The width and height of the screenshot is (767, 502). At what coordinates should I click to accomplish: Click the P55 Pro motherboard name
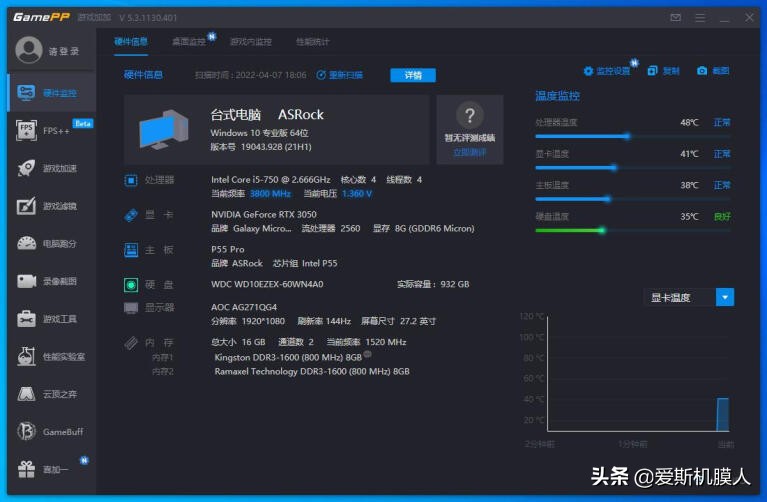[x=227, y=249]
